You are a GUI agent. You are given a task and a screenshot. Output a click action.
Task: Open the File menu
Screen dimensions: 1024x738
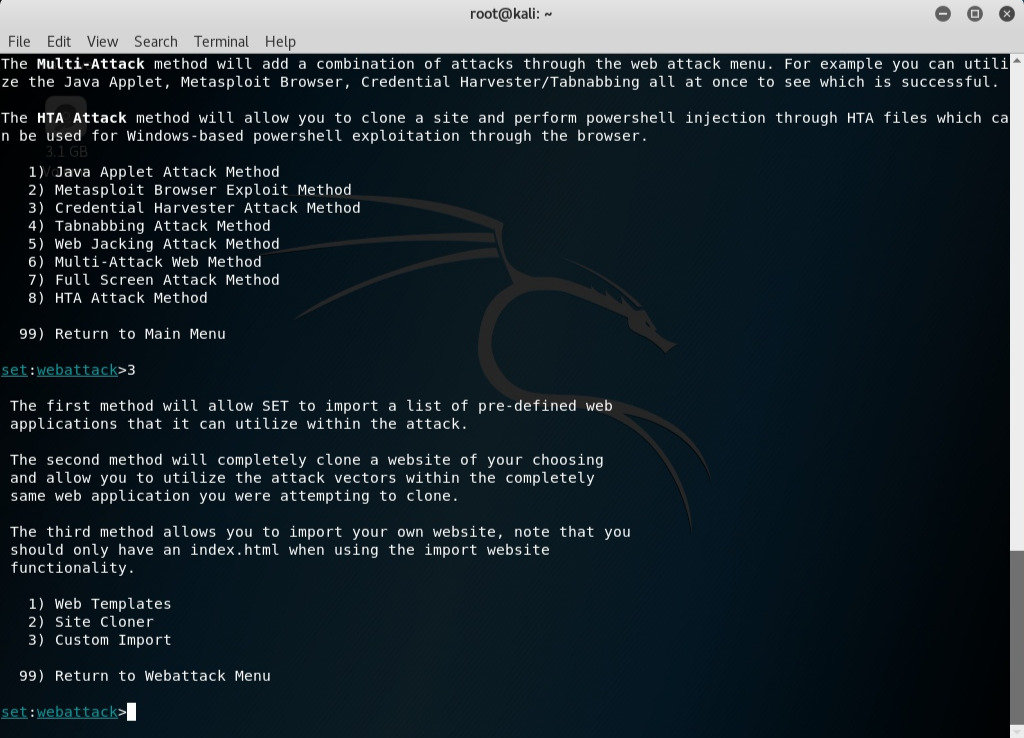pyautogui.click(x=19, y=42)
